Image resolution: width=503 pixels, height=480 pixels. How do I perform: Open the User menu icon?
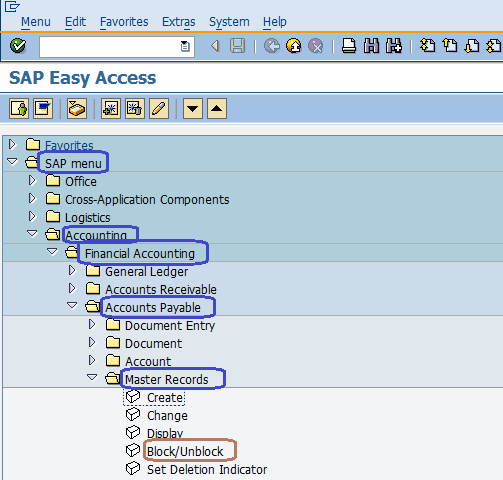click(19, 108)
